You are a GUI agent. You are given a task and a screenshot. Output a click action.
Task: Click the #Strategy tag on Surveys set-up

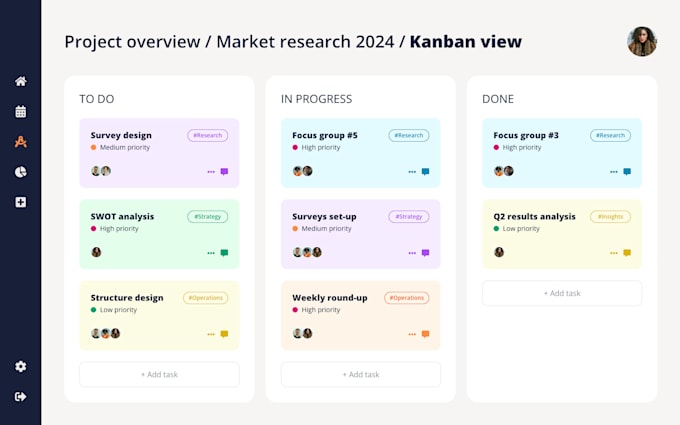(x=409, y=216)
